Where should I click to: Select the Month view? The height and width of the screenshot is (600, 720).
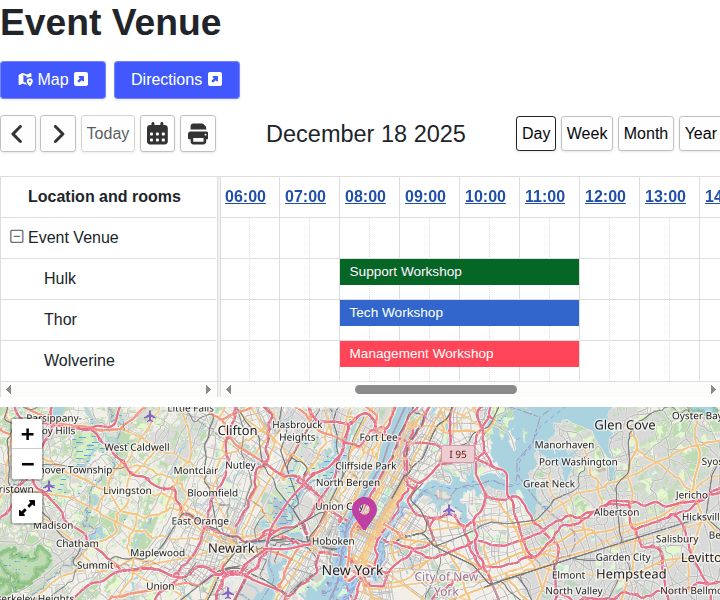pyautogui.click(x=645, y=133)
